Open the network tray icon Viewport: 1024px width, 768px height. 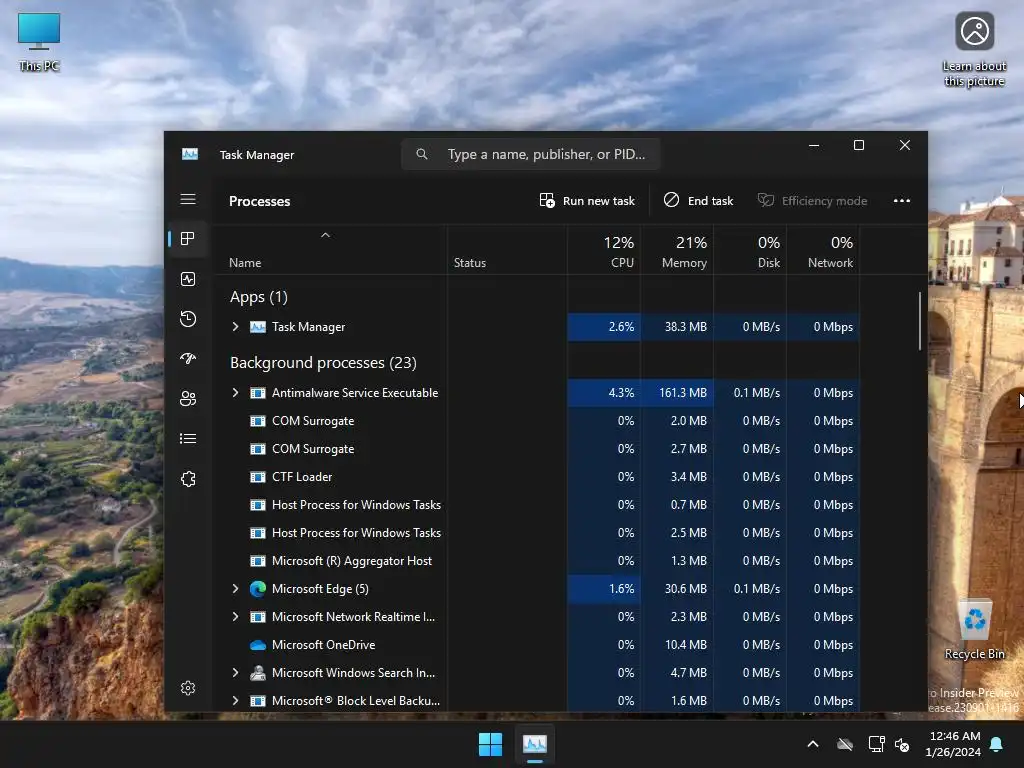point(876,744)
